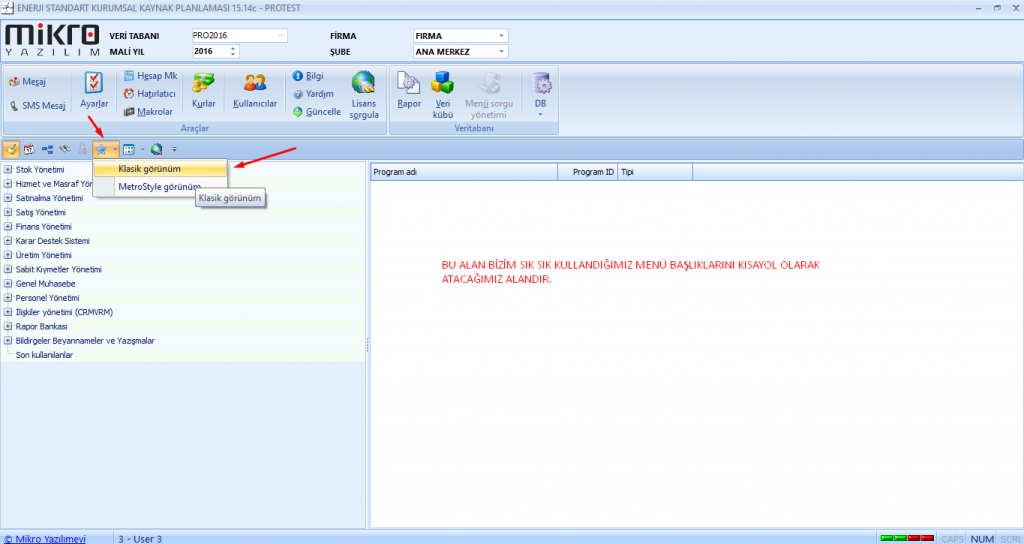The width and height of the screenshot is (1024, 544).
Task: Choose MetroStyle görünüm menu entry
Action: tap(158, 187)
